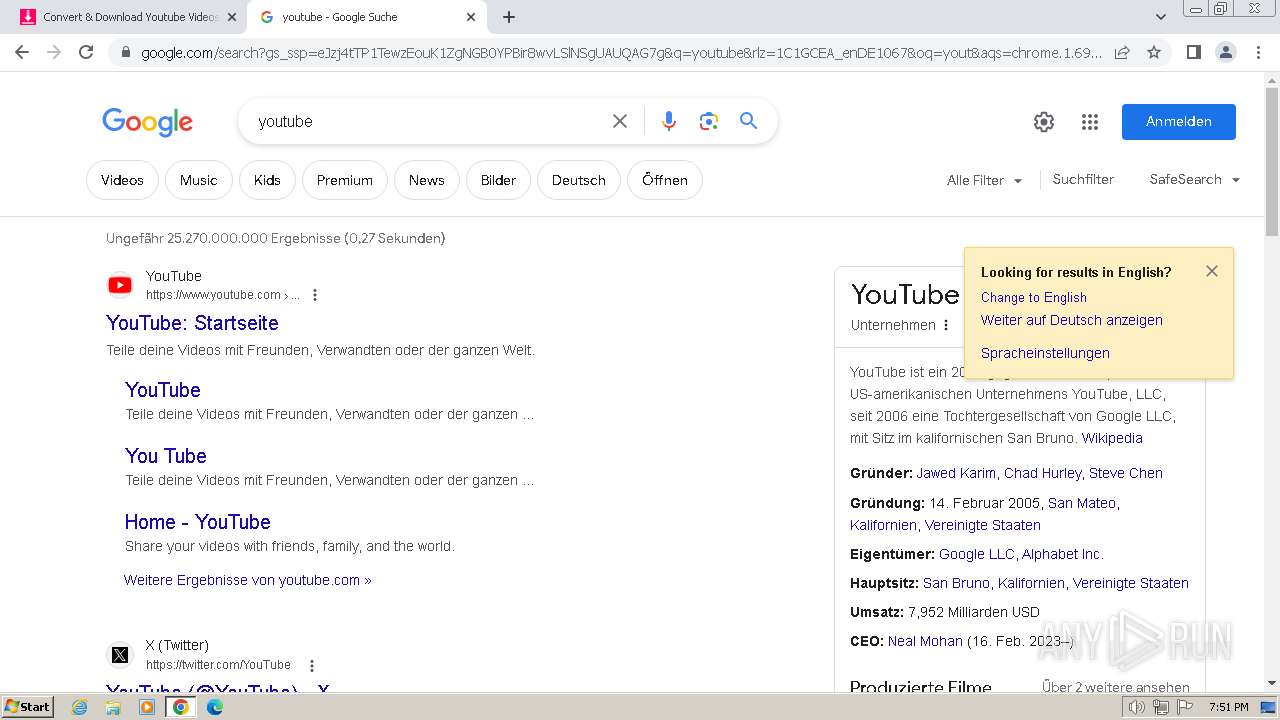Click the X (Twitter) favicon

[x=120, y=655]
